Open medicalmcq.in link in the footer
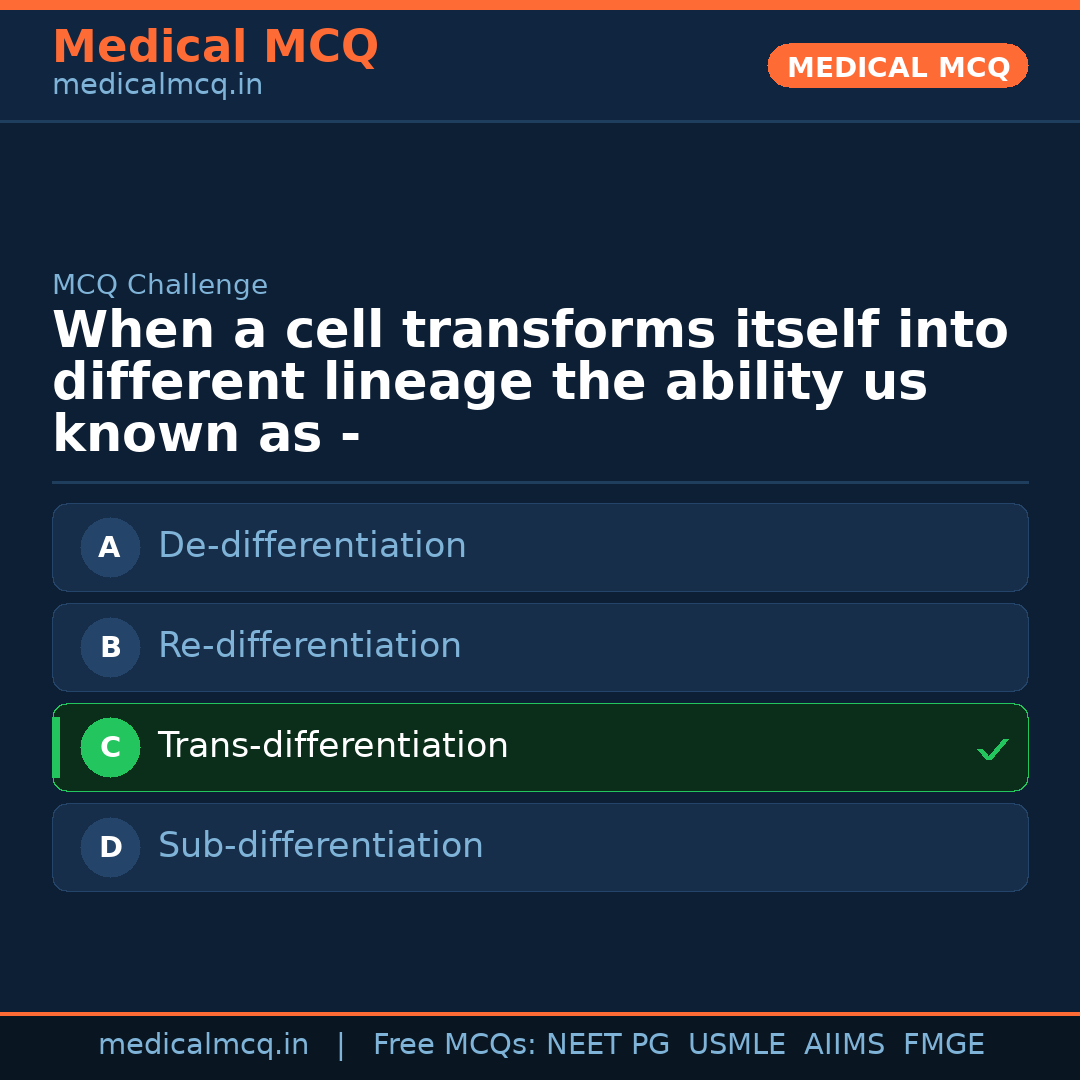The height and width of the screenshot is (1080, 1080). point(203,1045)
